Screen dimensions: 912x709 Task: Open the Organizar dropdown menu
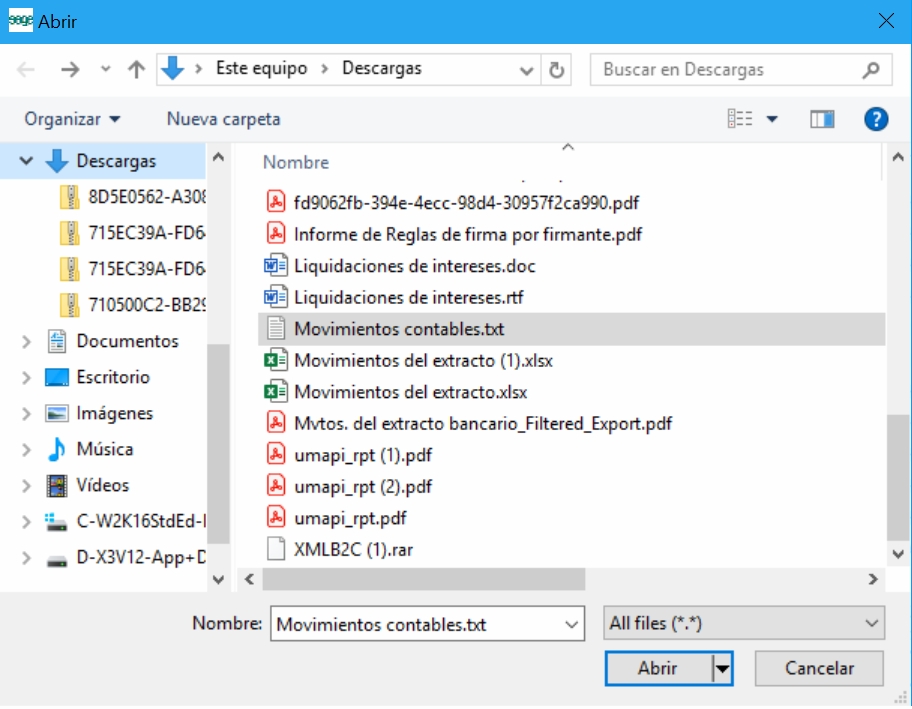(72, 119)
